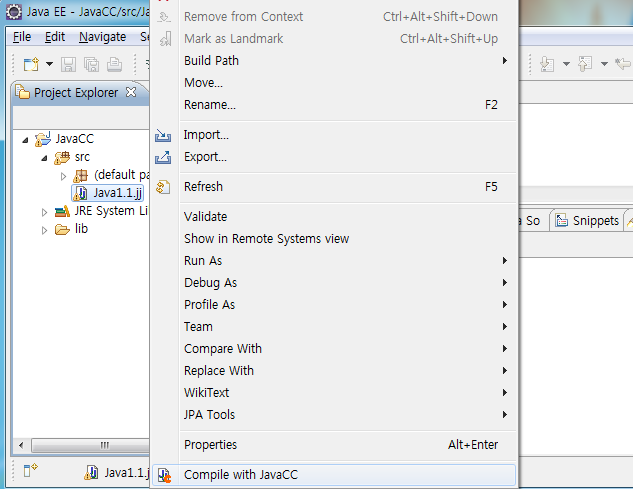The image size is (633, 489).
Task: Click the previous annotation toolbar icon
Action: click(585, 64)
